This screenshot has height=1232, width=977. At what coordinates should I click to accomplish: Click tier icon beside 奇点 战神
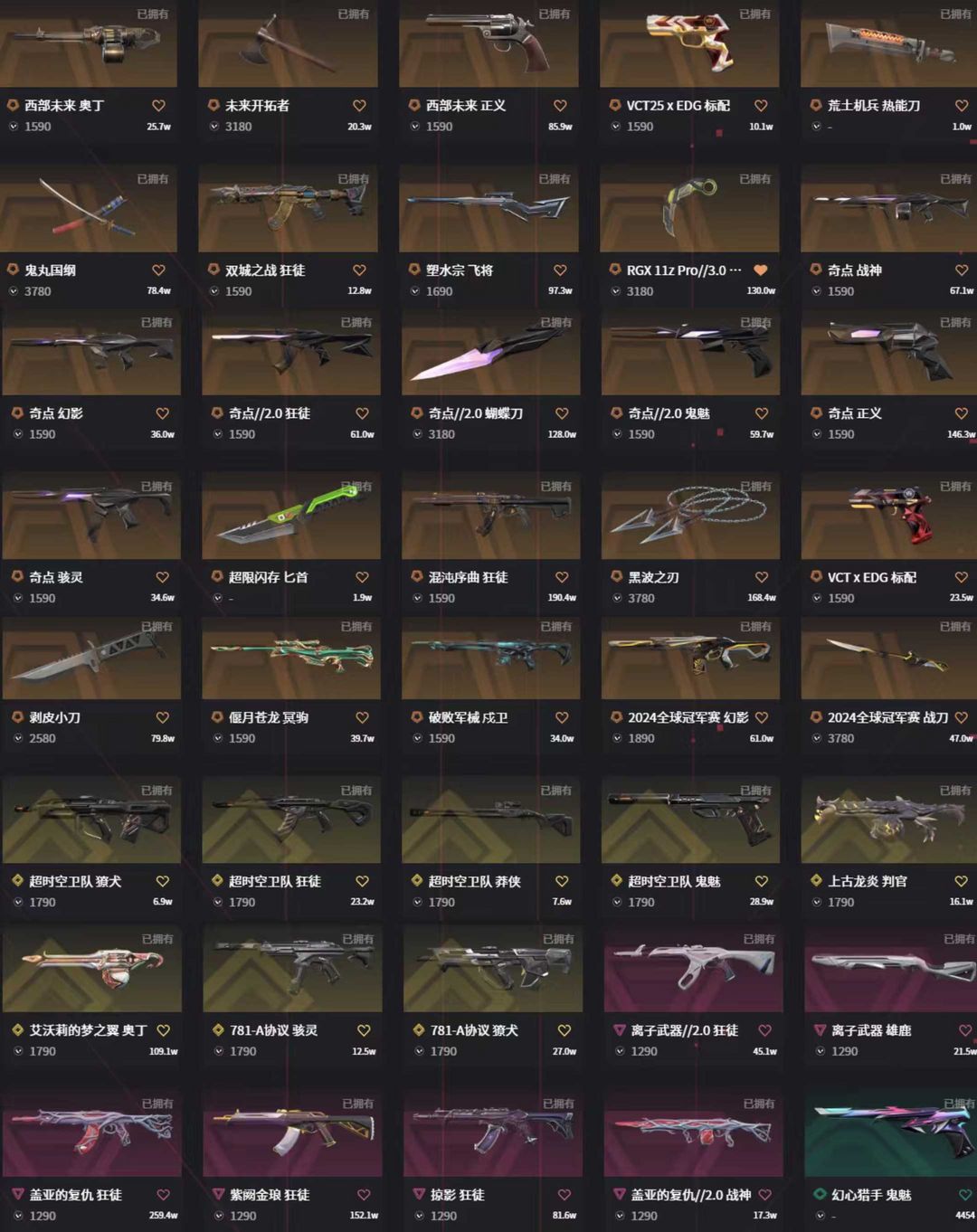815,270
